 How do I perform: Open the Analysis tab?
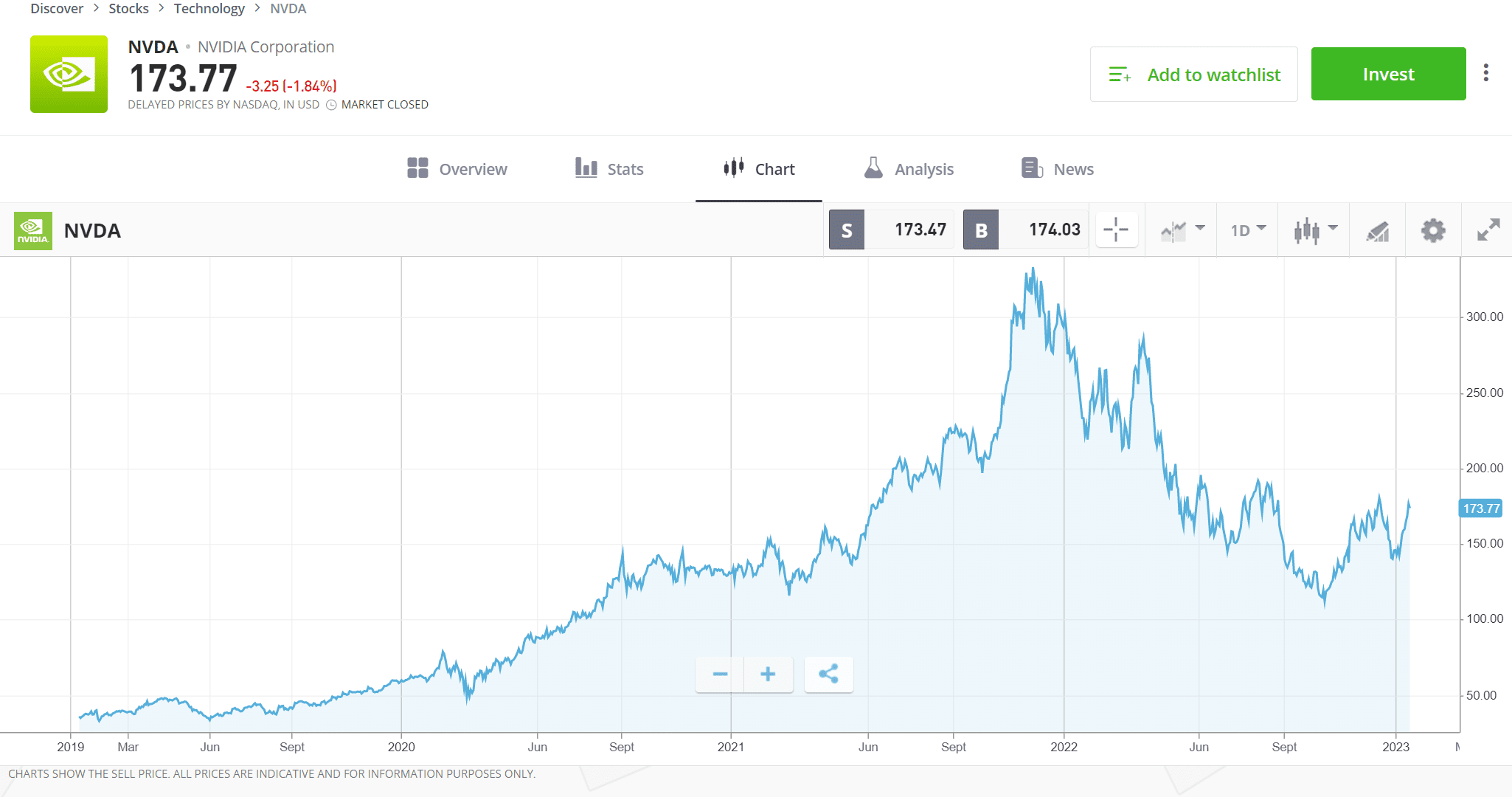909,168
